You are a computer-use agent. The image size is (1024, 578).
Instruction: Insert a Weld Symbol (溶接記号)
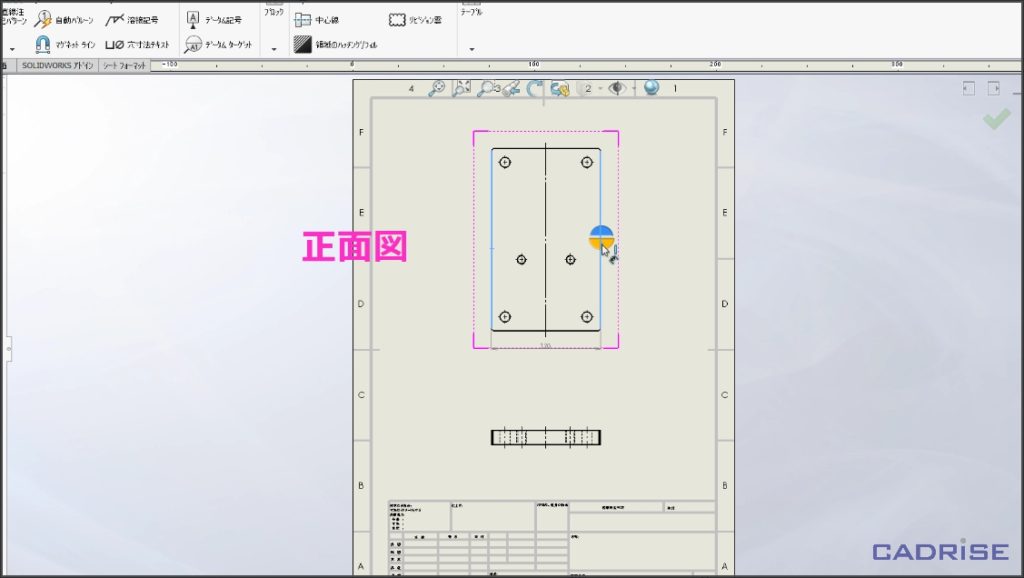132,20
